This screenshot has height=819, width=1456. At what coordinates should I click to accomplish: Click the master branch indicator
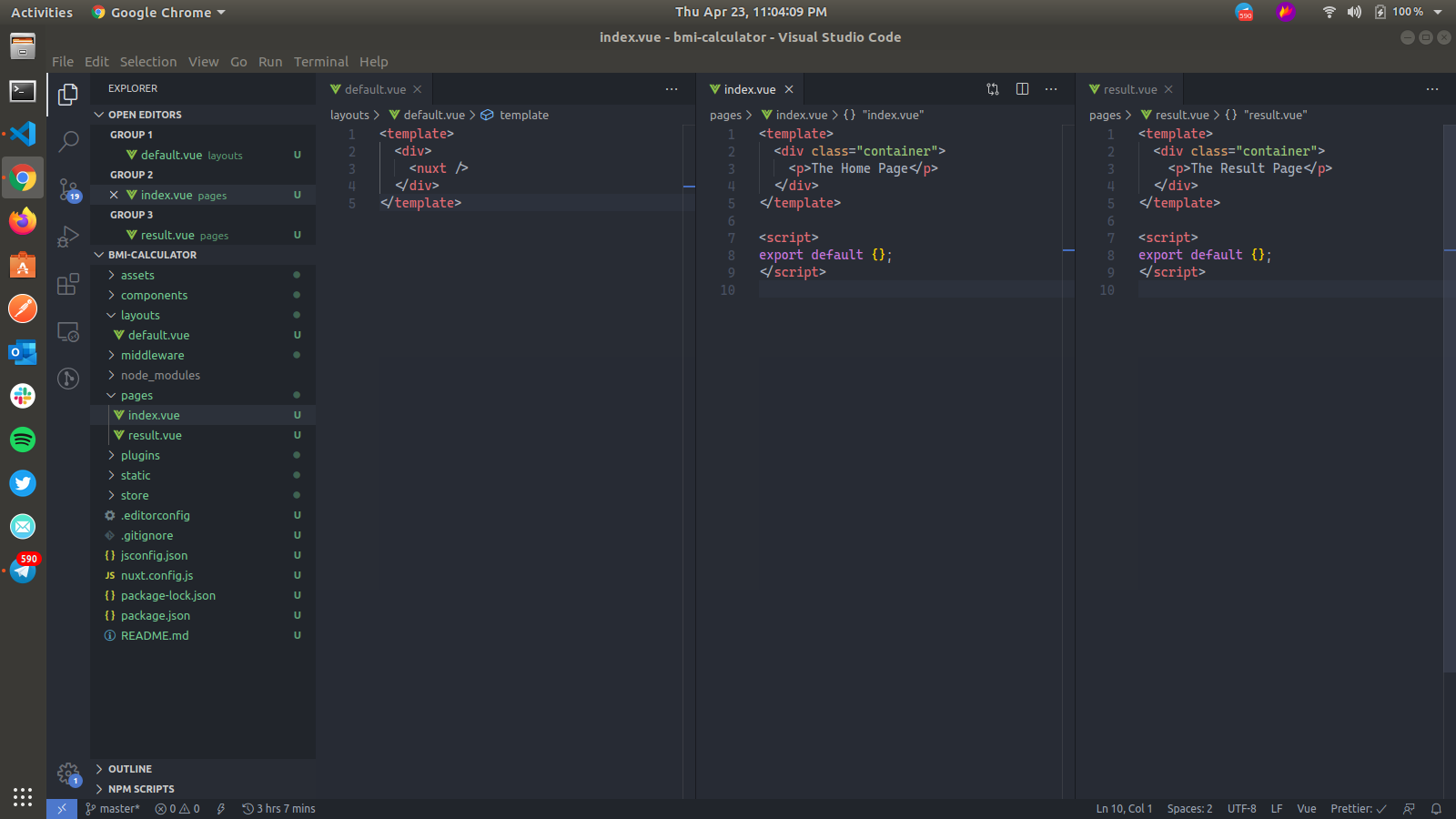pyautogui.click(x=113, y=809)
